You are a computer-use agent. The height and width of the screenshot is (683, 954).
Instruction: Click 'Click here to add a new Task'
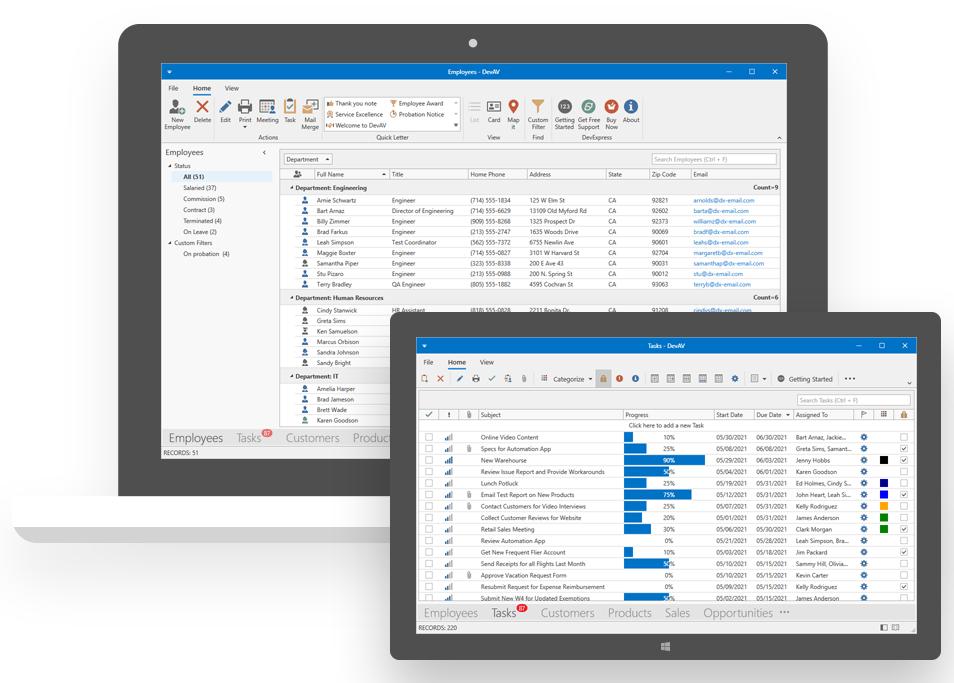pos(666,426)
